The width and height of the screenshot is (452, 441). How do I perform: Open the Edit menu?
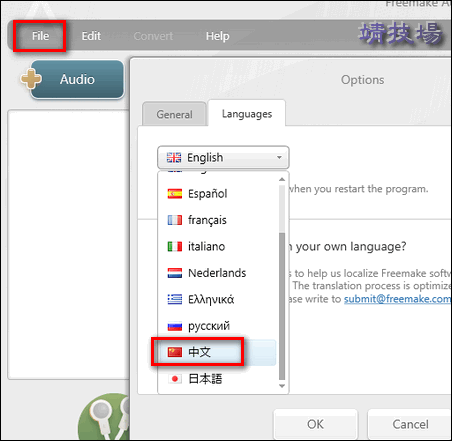pos(91,36)
